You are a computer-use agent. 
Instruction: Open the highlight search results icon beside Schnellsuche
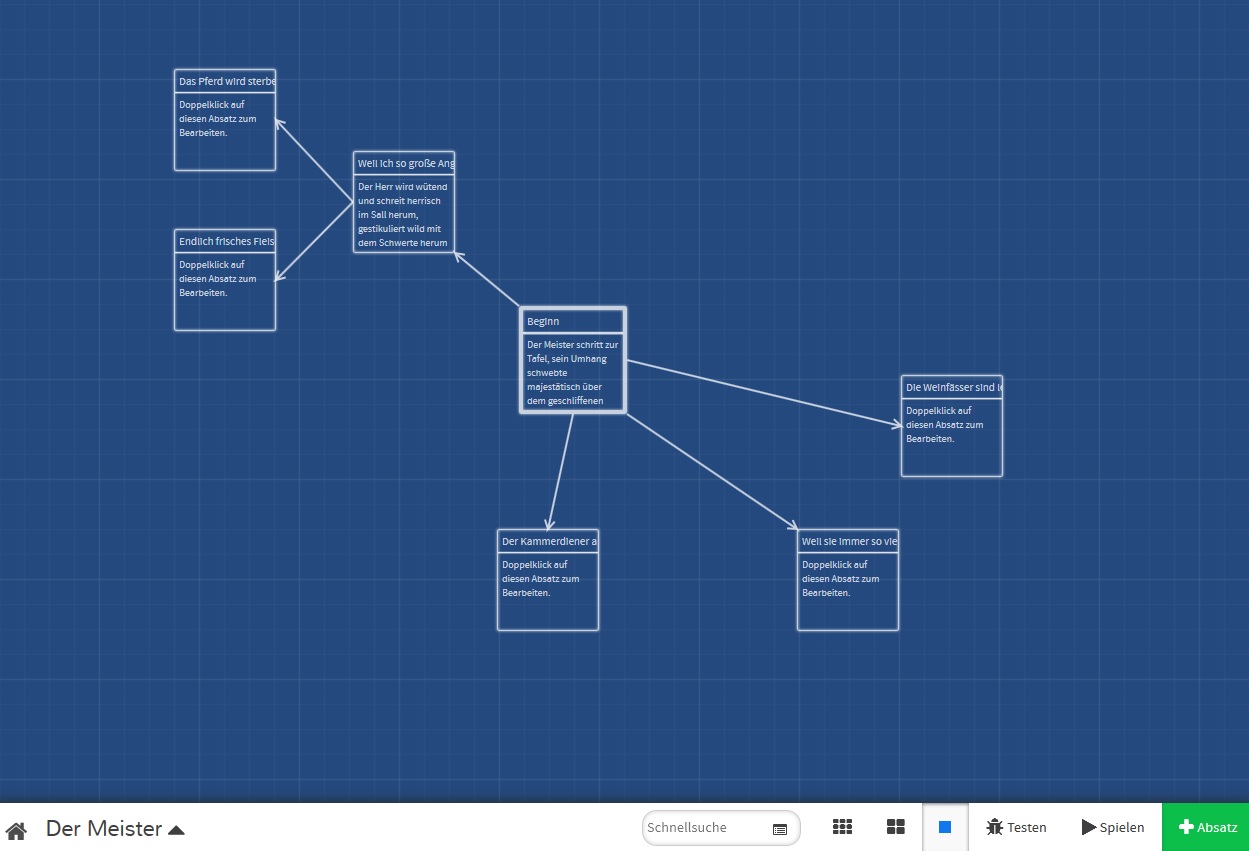(778, 828)
